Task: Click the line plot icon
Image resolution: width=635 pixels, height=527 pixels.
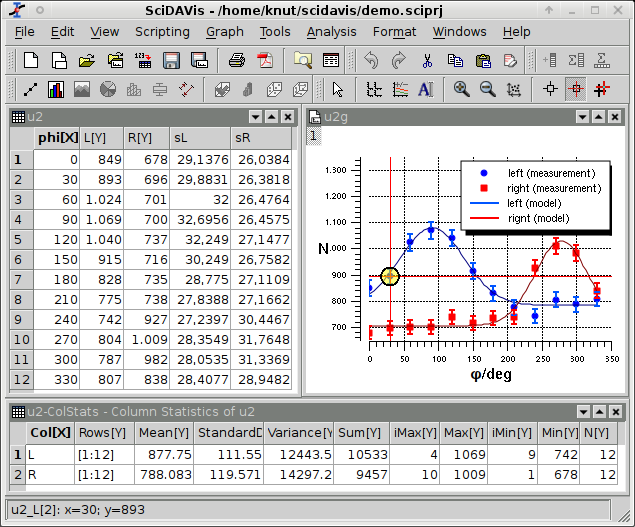Action: [30, 89]
